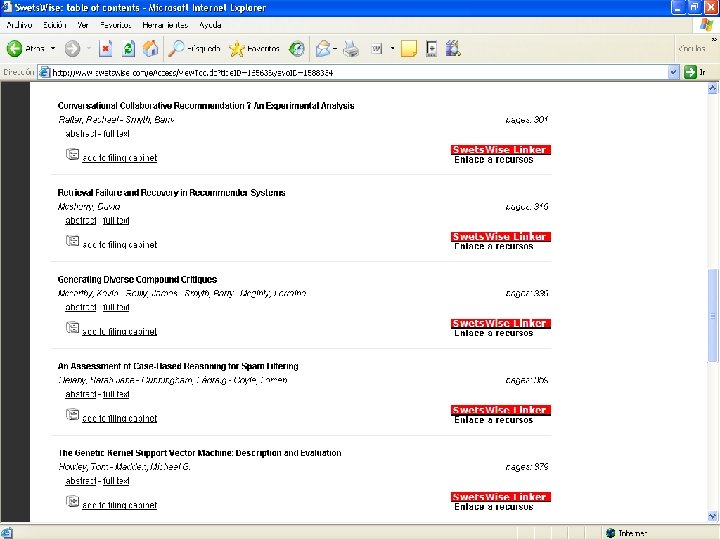Open abstract of Retrieval Failure and Recovery
Screen dimensions: 720x540
click(80, 220)
